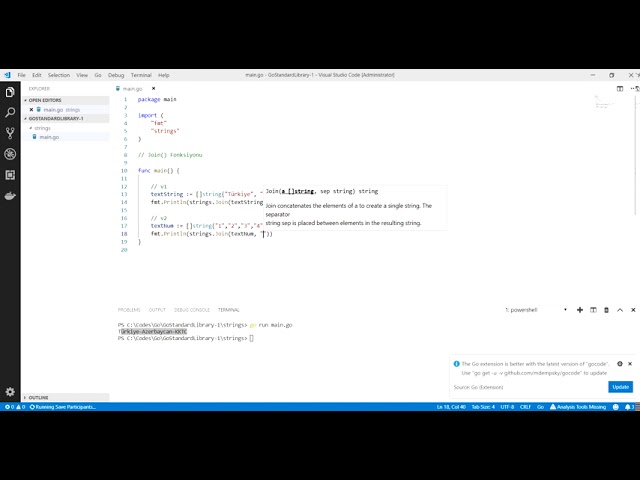This screenshot has width=640, height=480.
Task: Maximize the terminal panel with chevron
Action: point(620,310)
